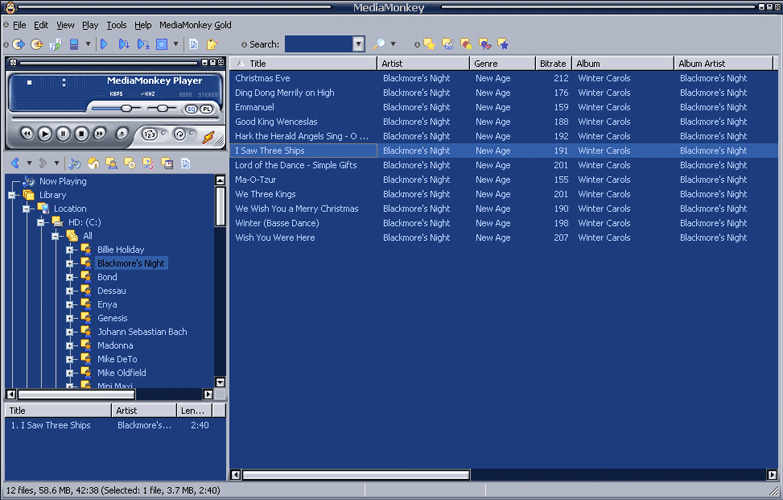Open the dropdown arrow after the portable device icon
This screenshot has height=500, width=783.
click(x=88, y=44)
